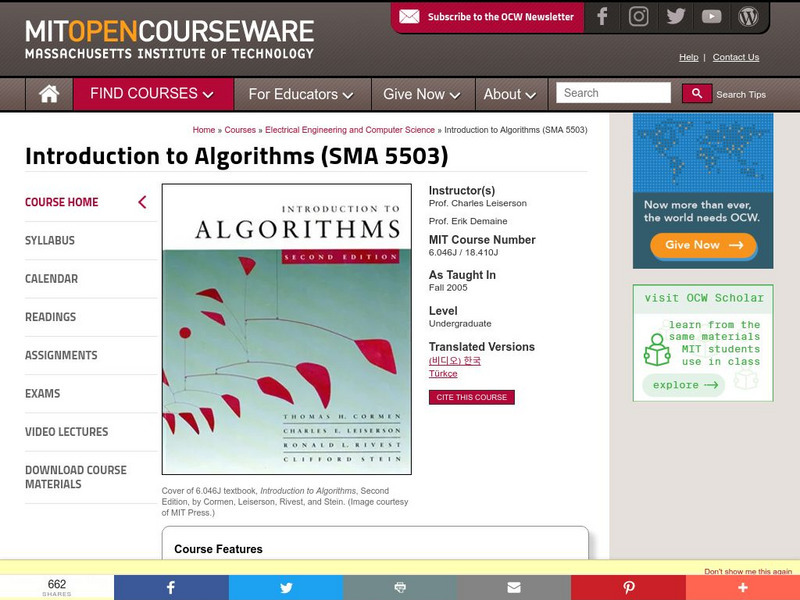Viewport: 800px width, 600px height.
Task: Share via Pinterest in bottom share bar
Action: [x=628, y=587]
